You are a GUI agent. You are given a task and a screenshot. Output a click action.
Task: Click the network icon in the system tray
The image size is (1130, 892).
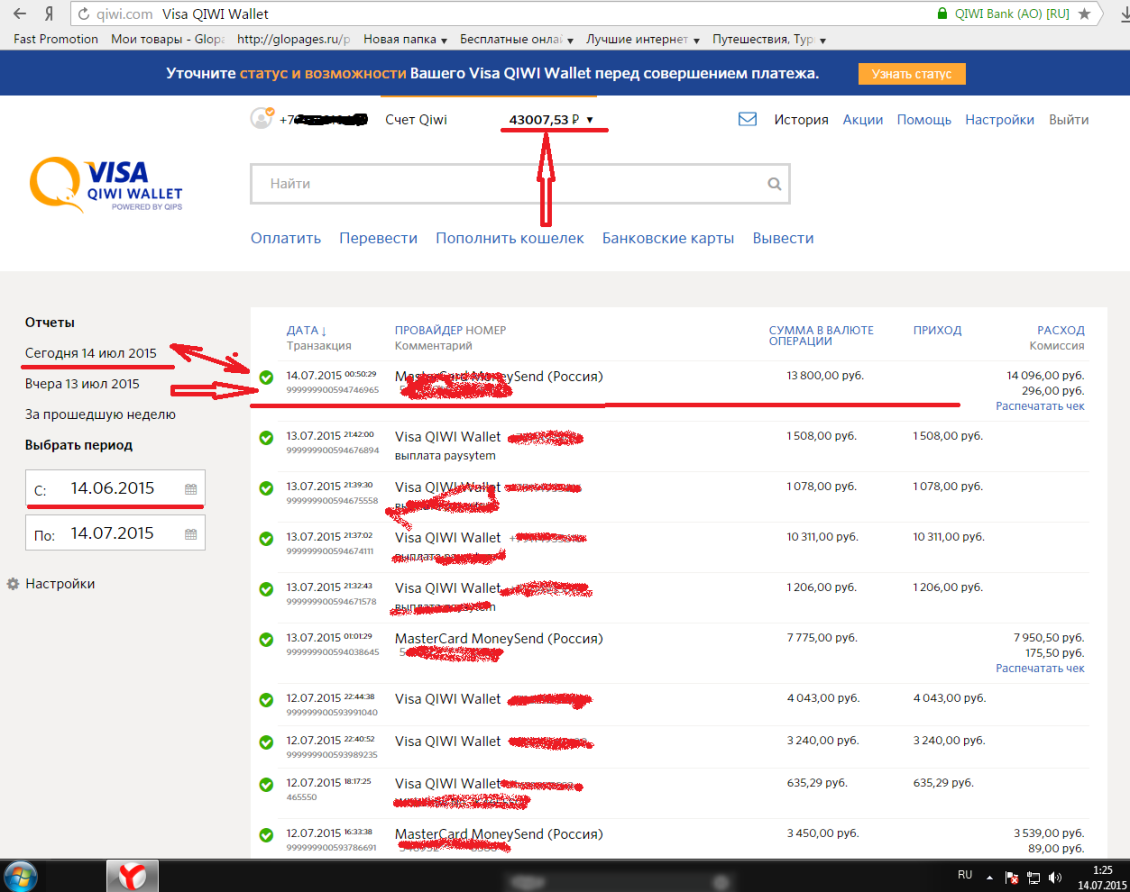[x=1033, y=877]
